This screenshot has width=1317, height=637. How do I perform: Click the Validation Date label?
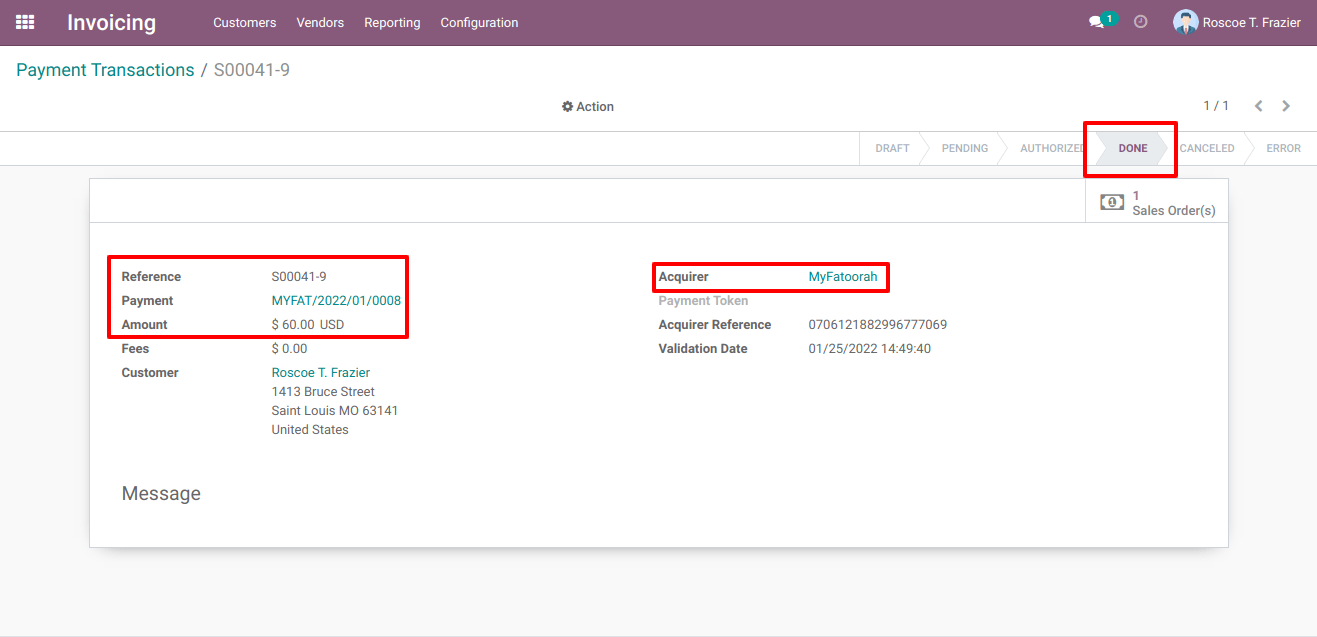(x=703, y=349)
